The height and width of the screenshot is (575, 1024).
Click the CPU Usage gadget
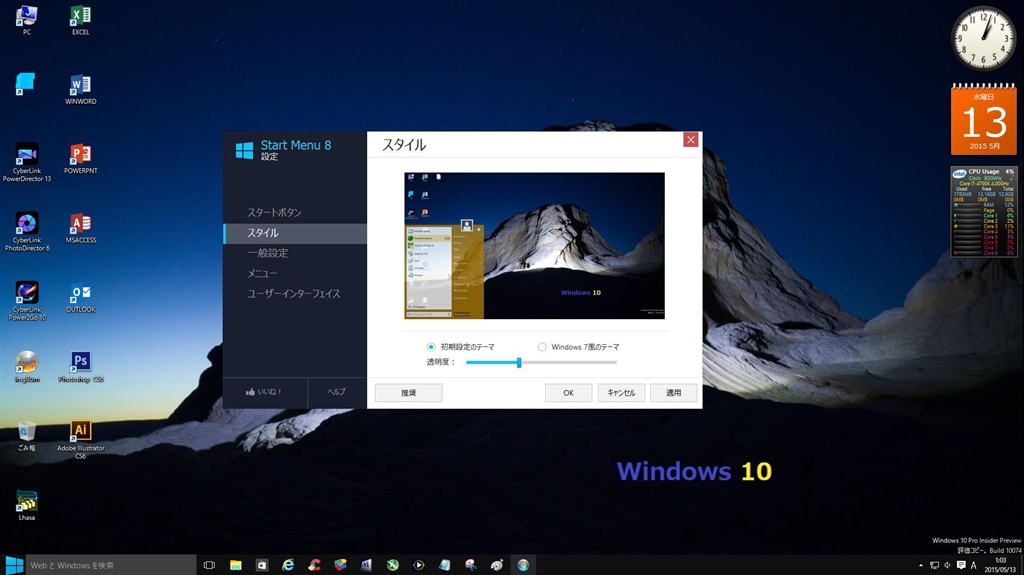coord(984,211)
